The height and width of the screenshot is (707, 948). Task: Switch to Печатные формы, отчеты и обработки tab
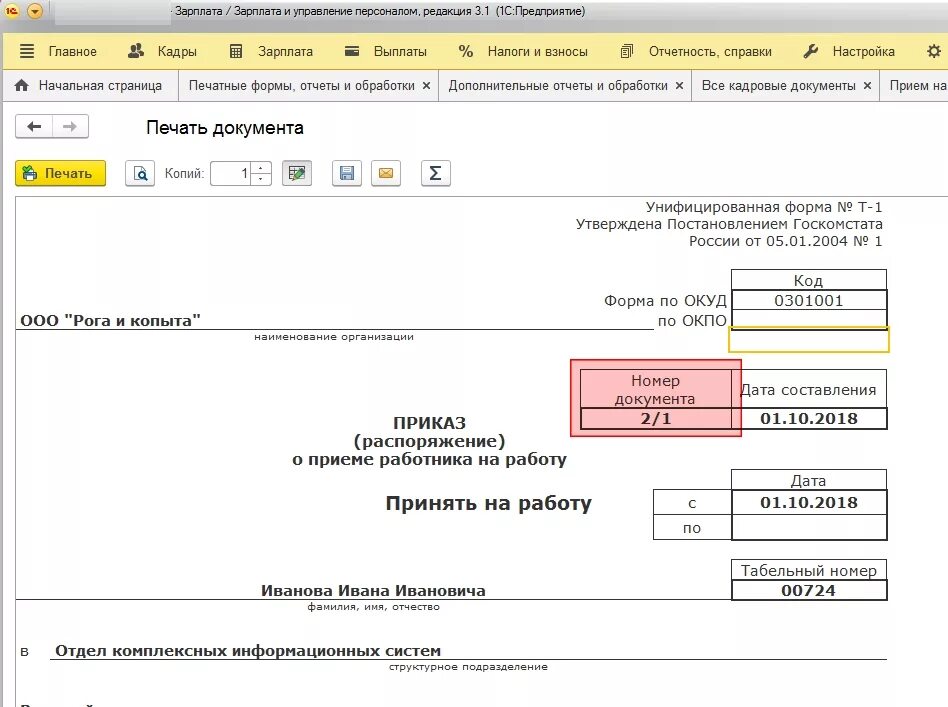(x=302, y=85)
